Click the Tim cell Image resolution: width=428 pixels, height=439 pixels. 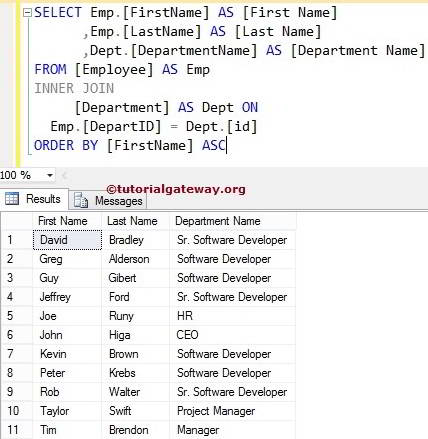pyautogui.click(x=67, y=430)
